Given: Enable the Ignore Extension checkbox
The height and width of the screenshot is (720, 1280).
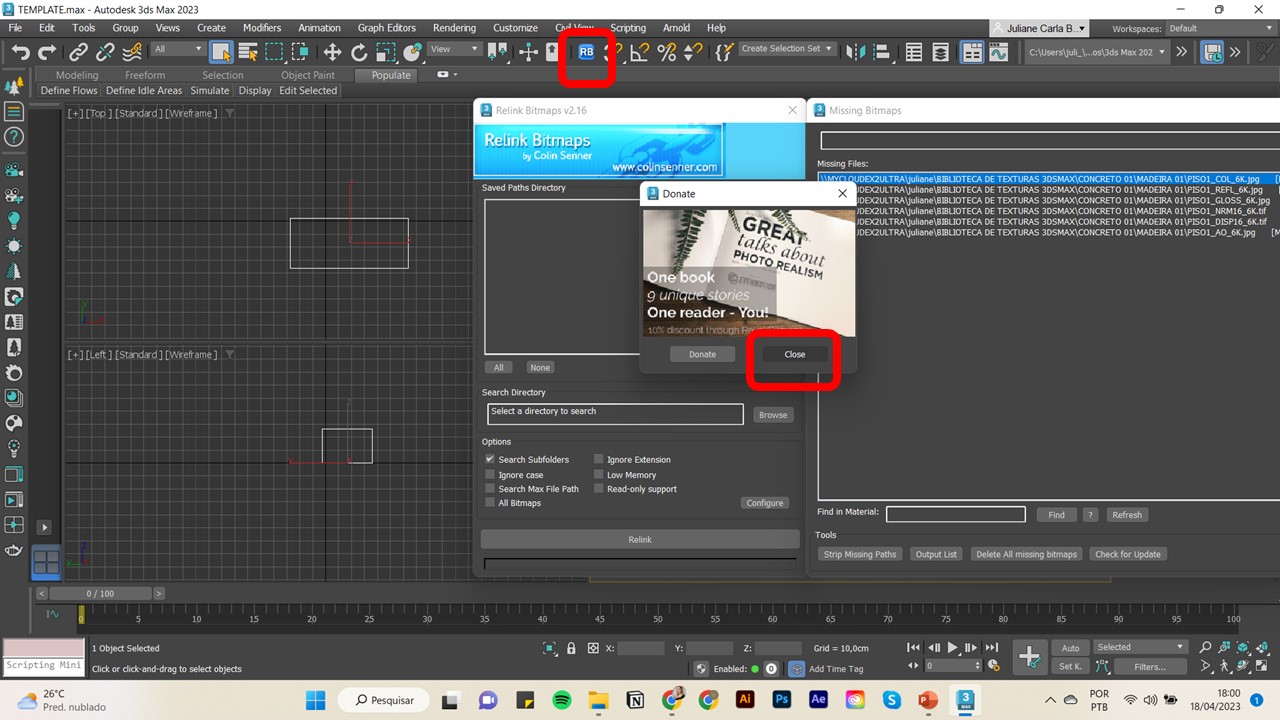Looking at the screenshot, I should point(598,459).
